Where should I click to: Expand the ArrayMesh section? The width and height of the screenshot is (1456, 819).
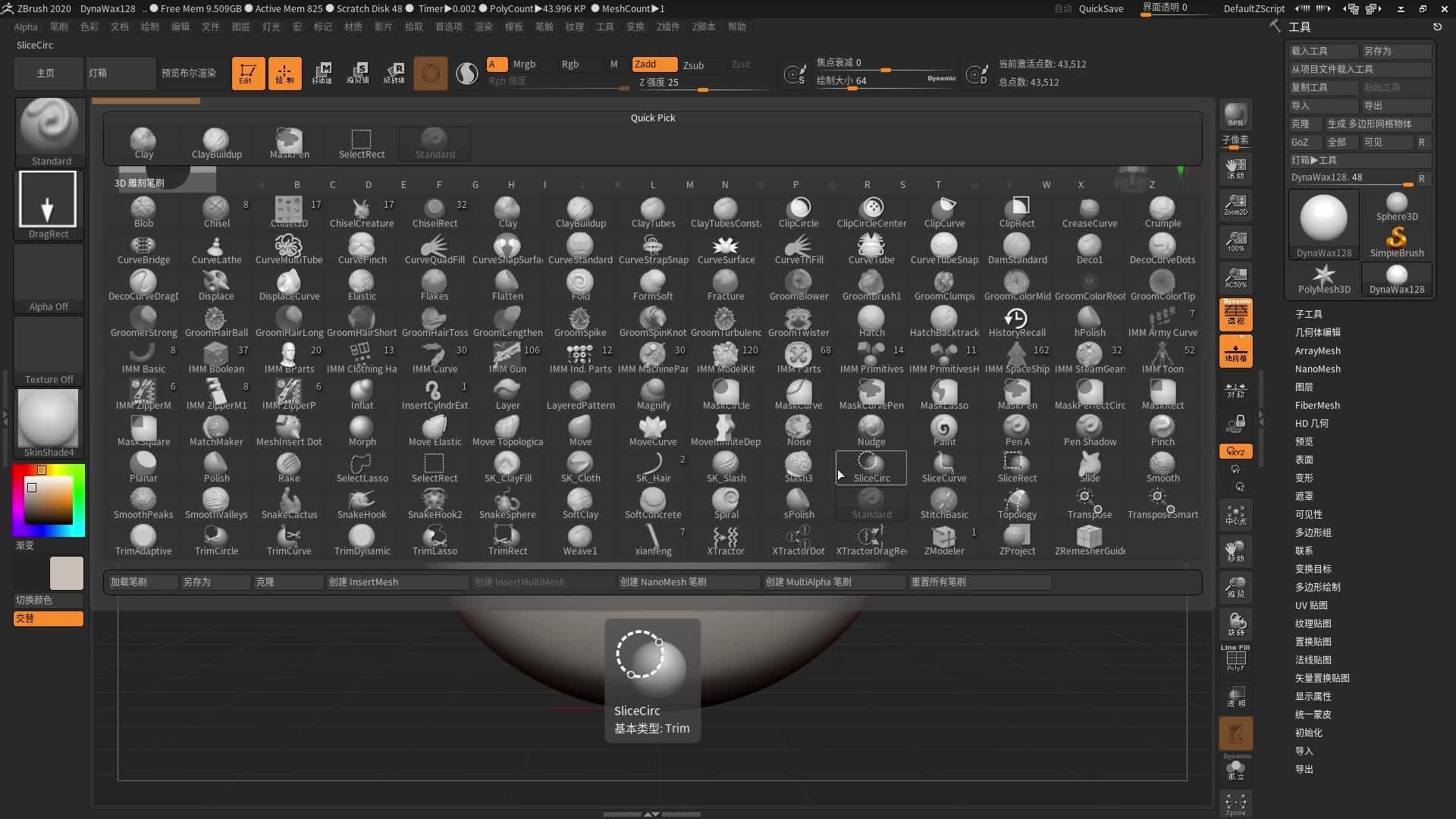pos(1317,350)
